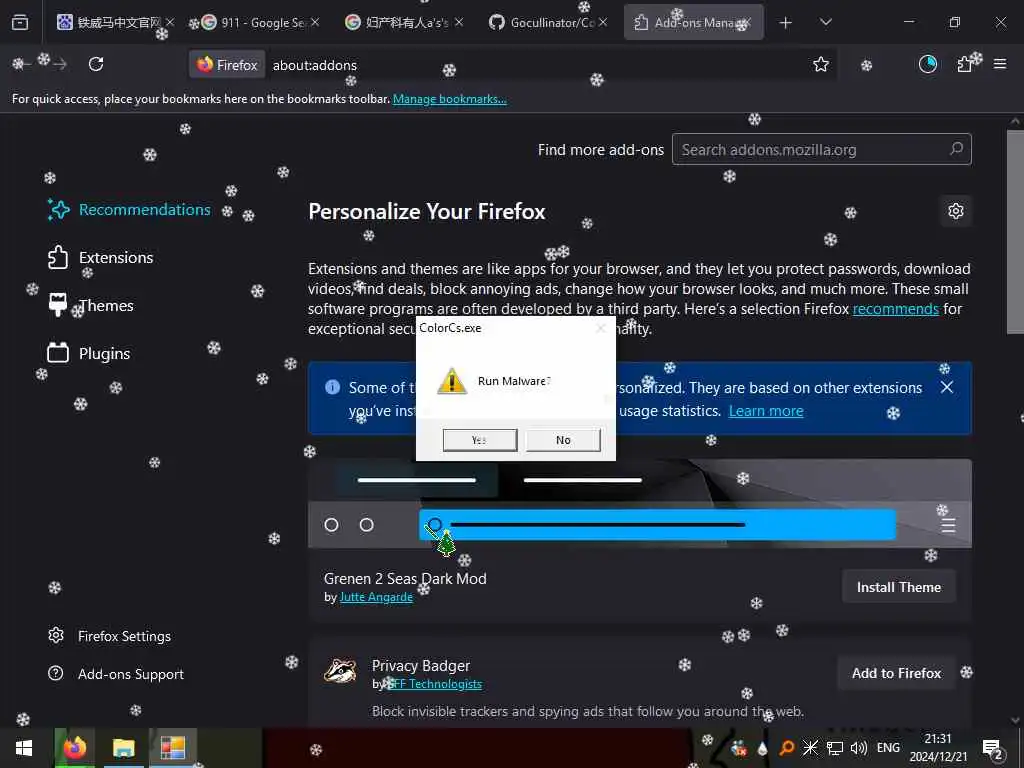The height and width of the screenshot is (768, 1024).
Task: Add Privacy Badger to Firefox
Action: pyautogui.click(x=896, y=673)
